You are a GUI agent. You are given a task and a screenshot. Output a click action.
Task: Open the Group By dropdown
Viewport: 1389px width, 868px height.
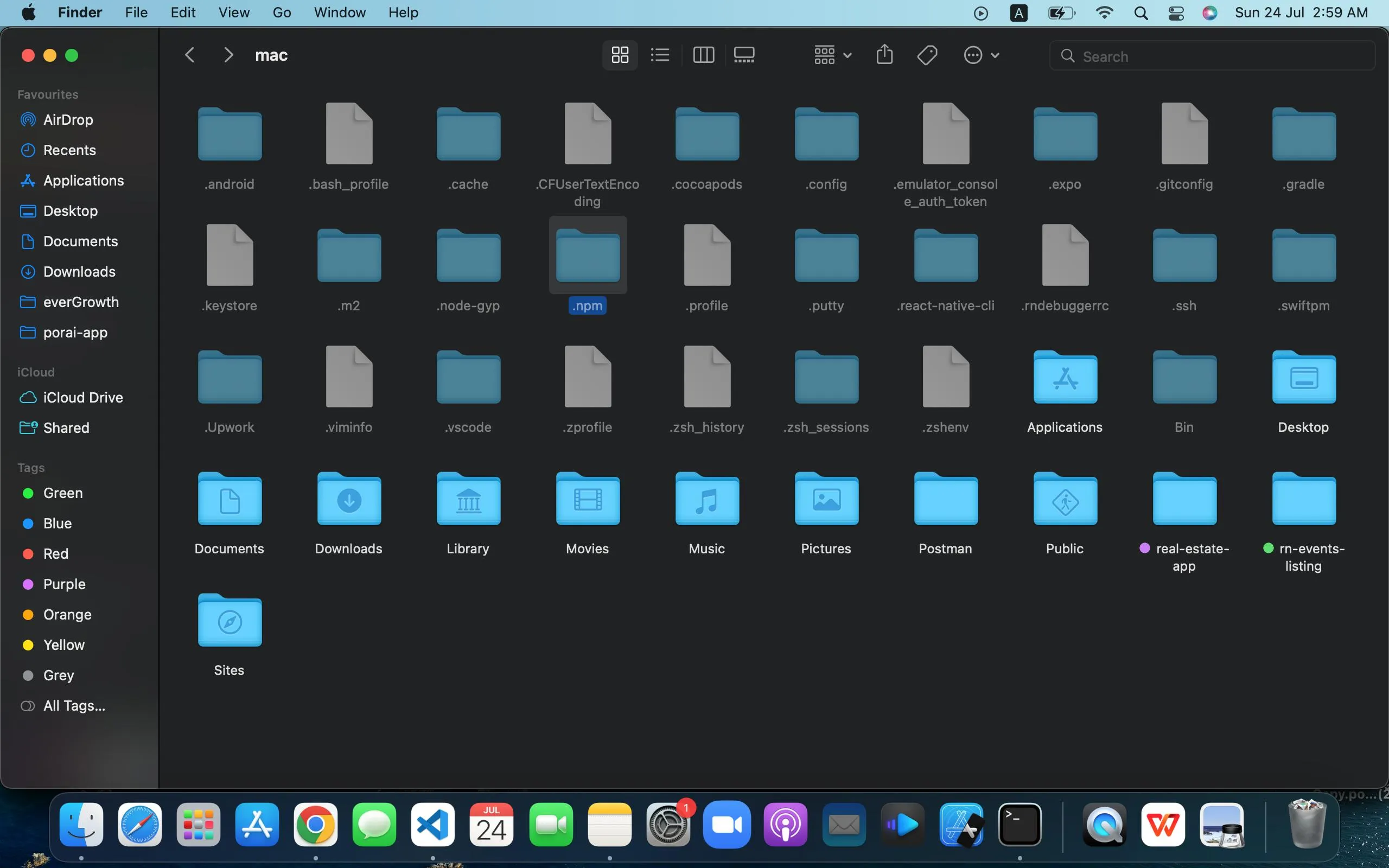click(x=832, y=55)
